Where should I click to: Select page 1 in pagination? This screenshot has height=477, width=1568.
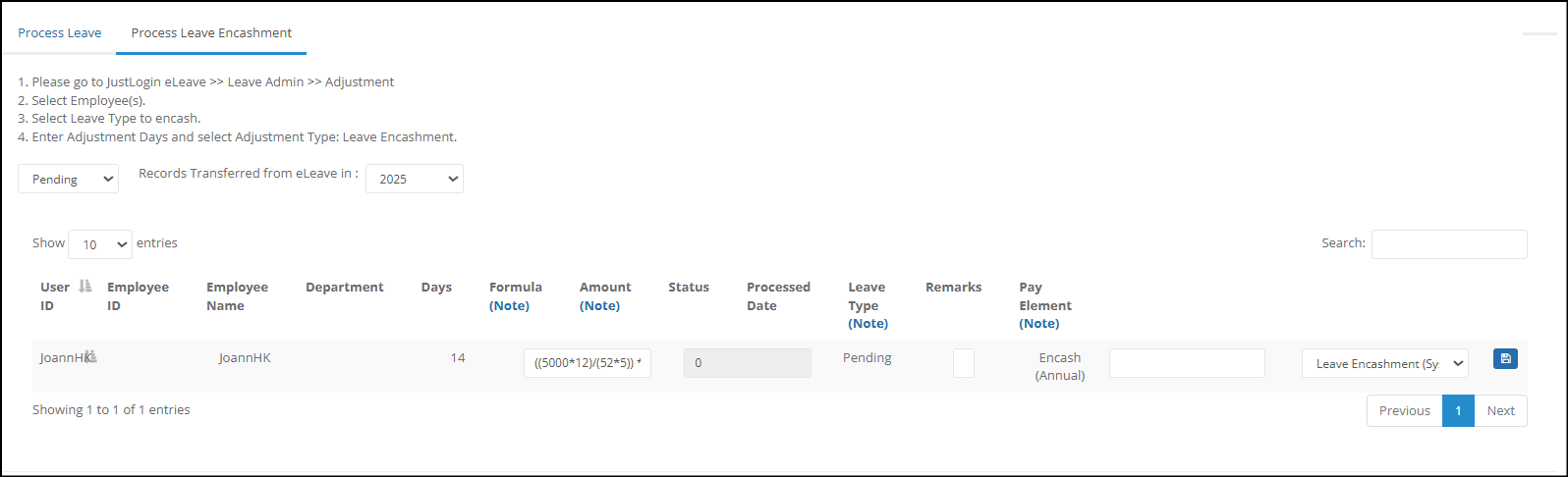point(1458,410)
